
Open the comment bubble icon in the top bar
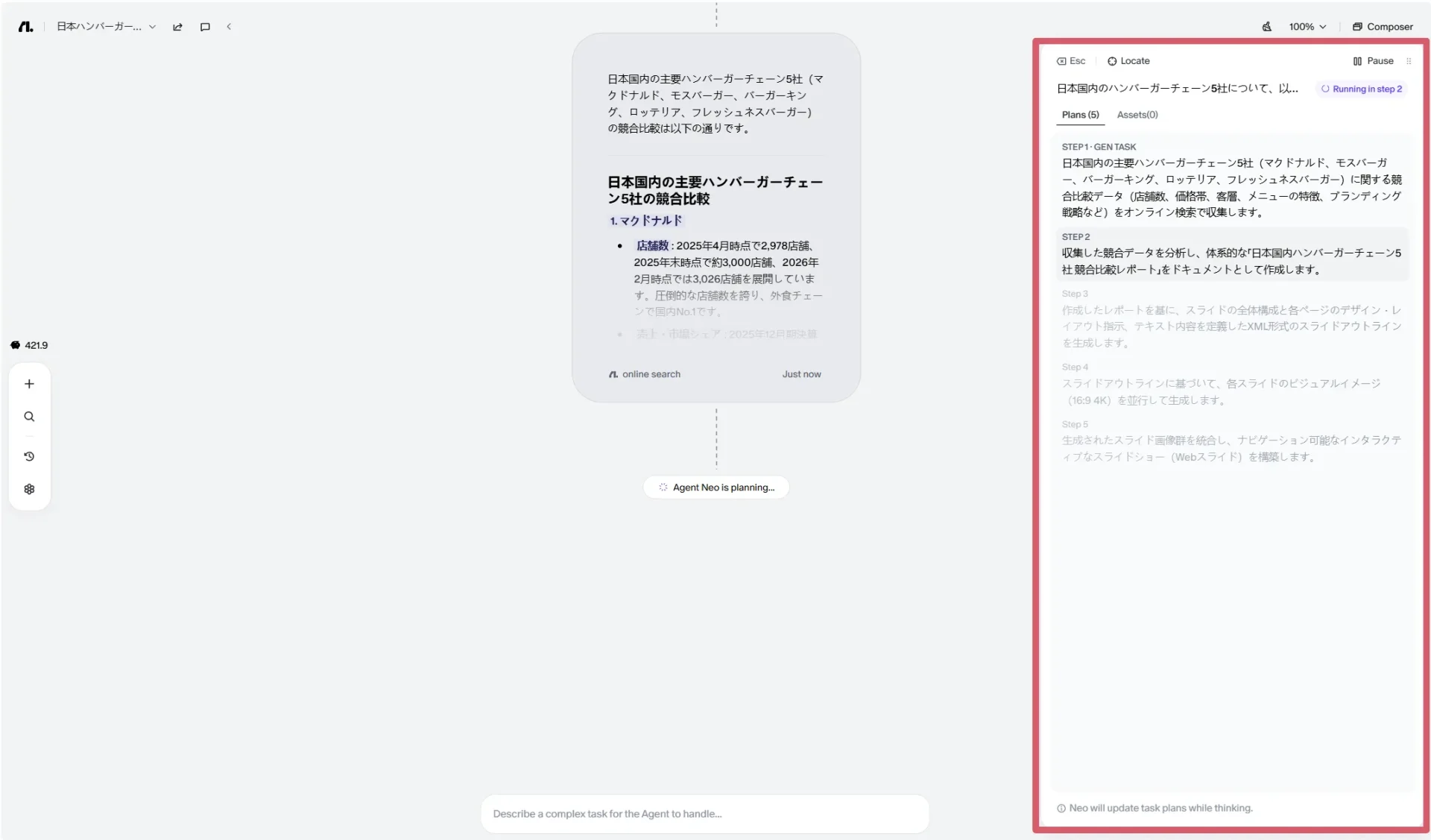(x=205, y=27)
